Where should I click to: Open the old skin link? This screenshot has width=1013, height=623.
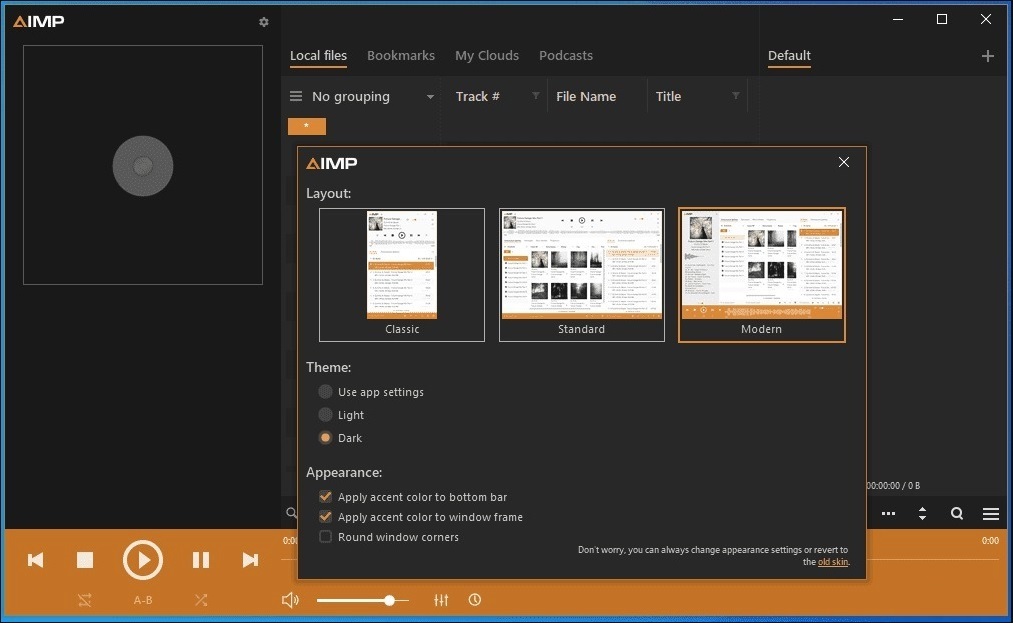click(x=833, y=562)
